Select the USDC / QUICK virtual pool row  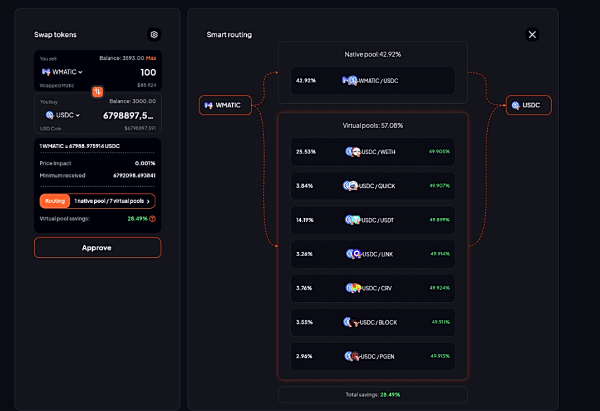[x=373, y=186]
